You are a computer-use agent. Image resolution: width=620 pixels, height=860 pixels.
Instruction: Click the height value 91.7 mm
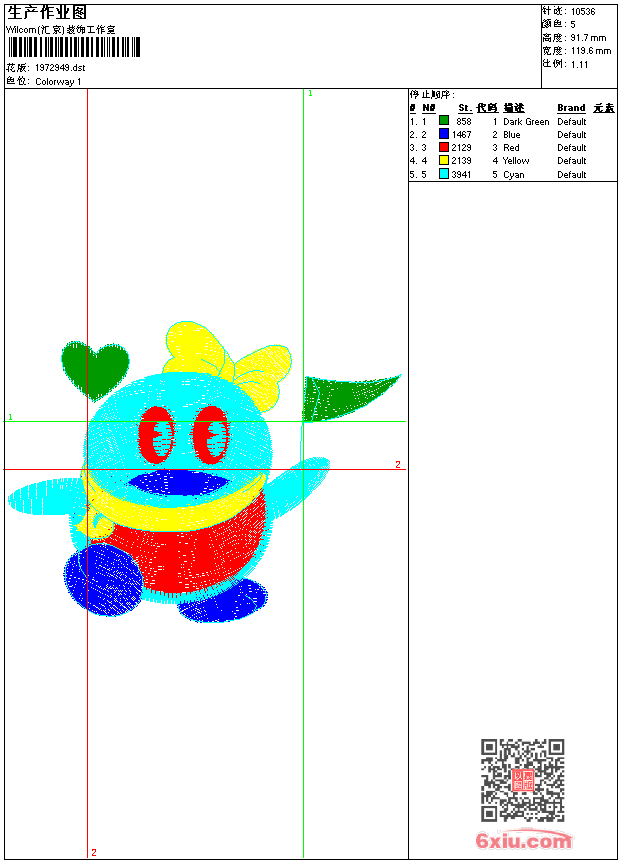588,38
